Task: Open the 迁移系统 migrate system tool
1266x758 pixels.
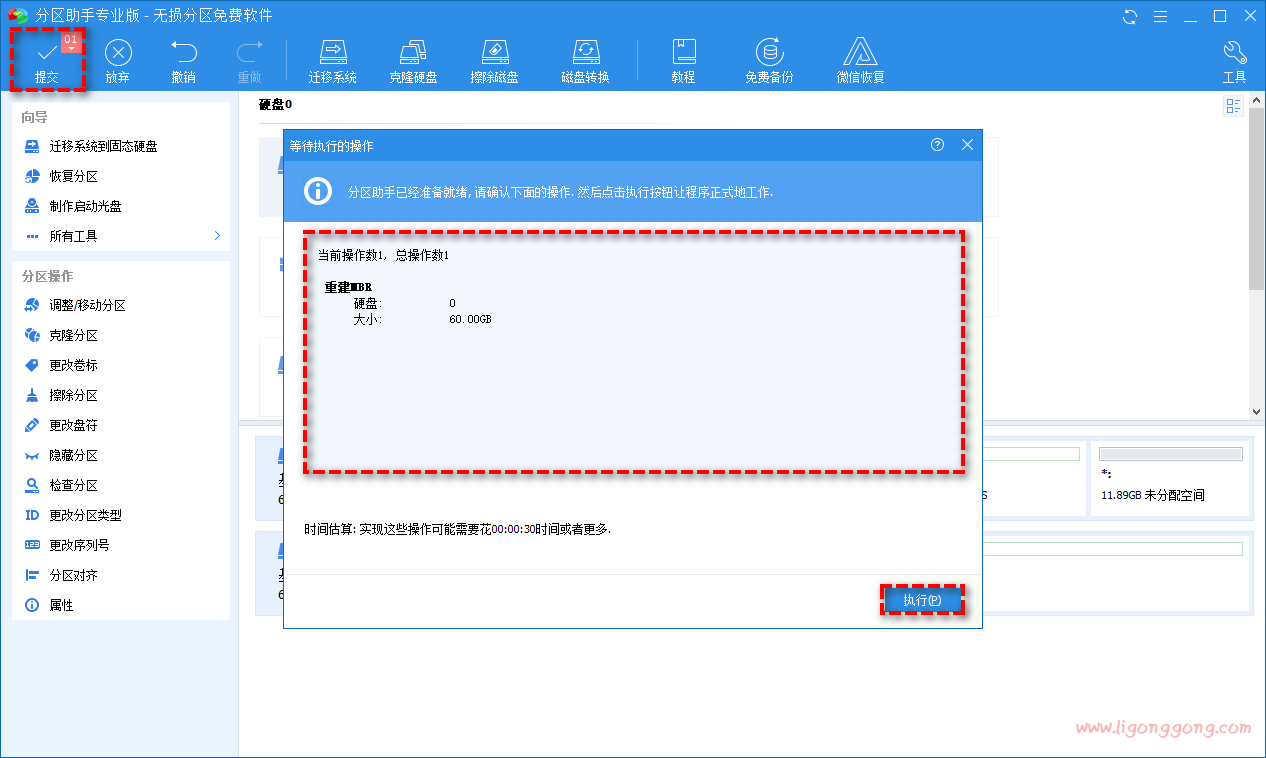Action: point(332,60)
